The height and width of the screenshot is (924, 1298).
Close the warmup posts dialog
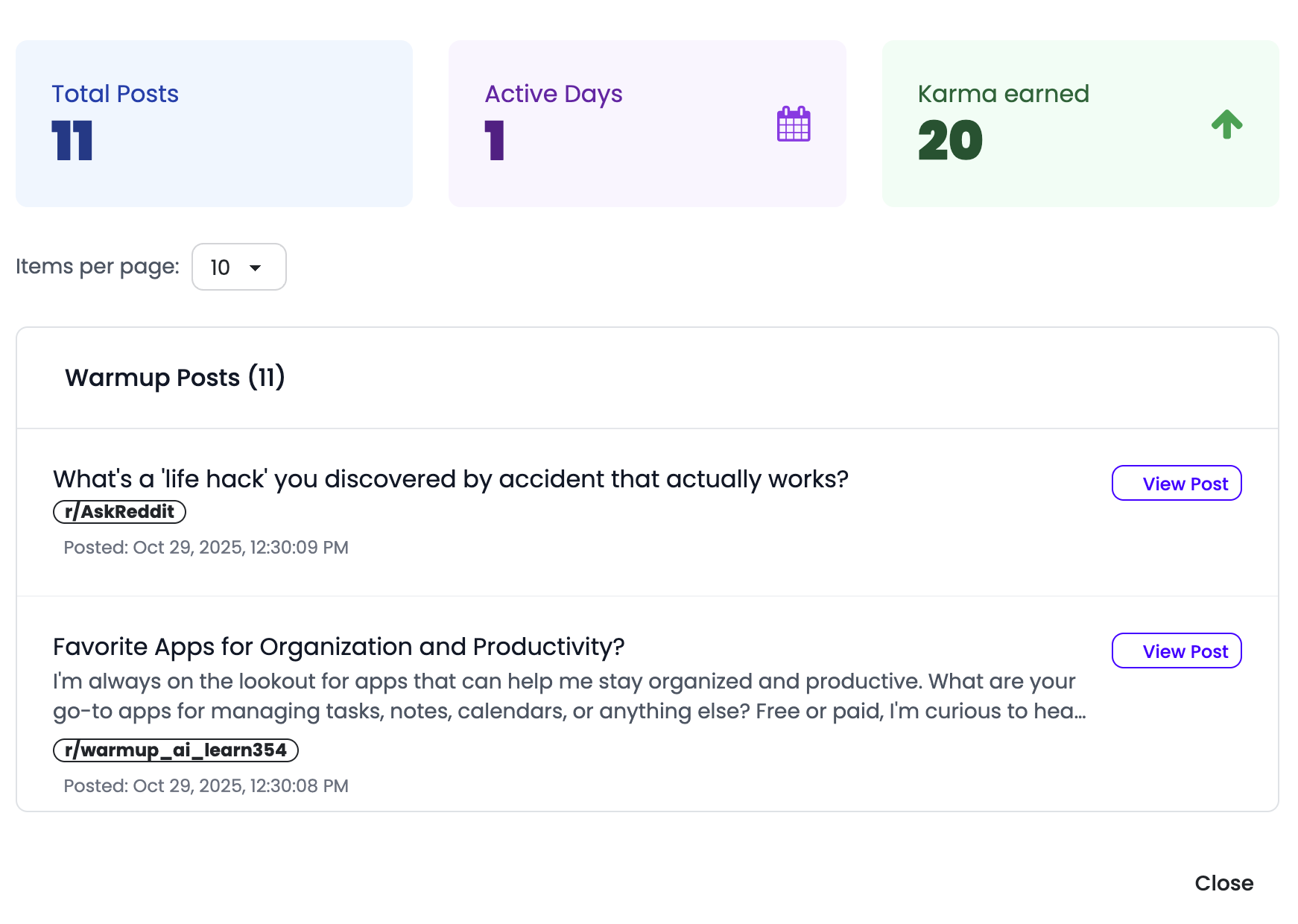[1223, 883]
